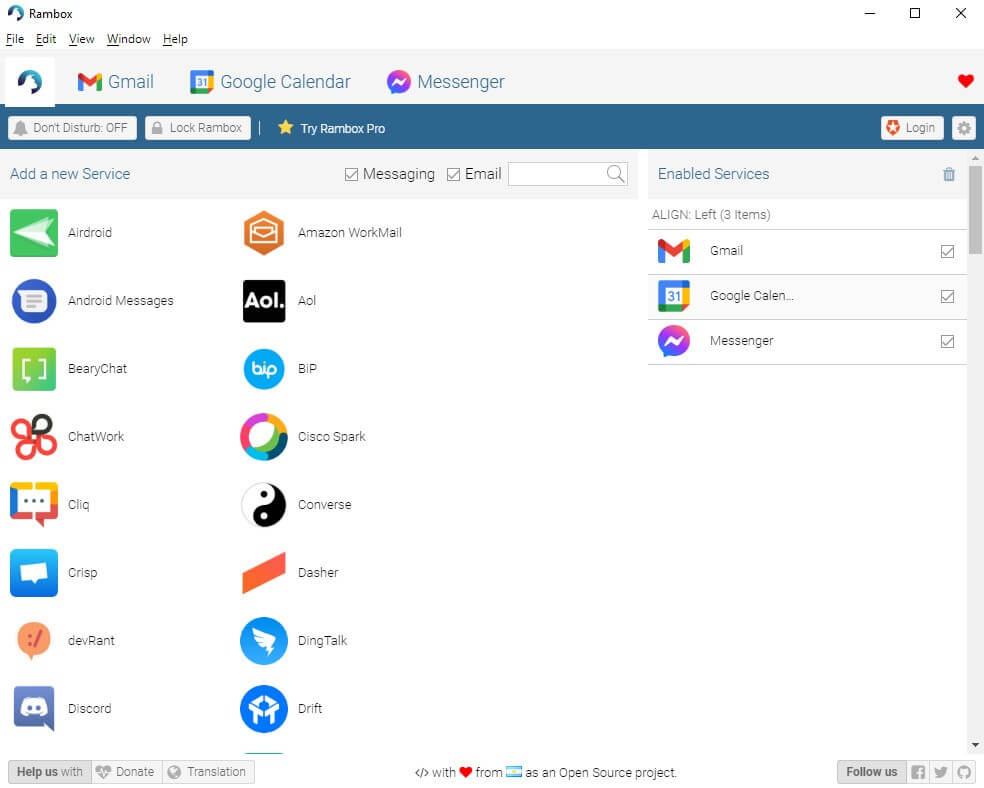The width and height of the screenshot is (984, 788).
Task: Switch to the Messenger tab
Action: point(446,82)
